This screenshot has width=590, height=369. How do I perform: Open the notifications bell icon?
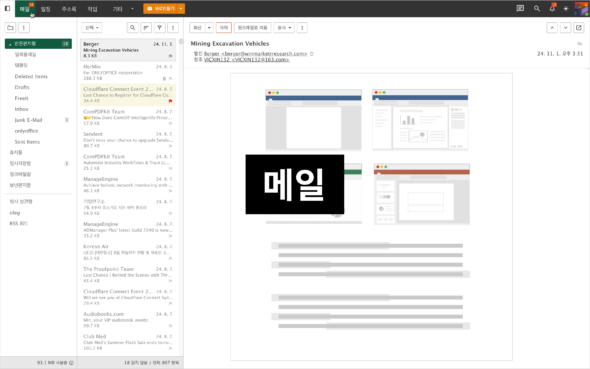[x=552, y=8]
